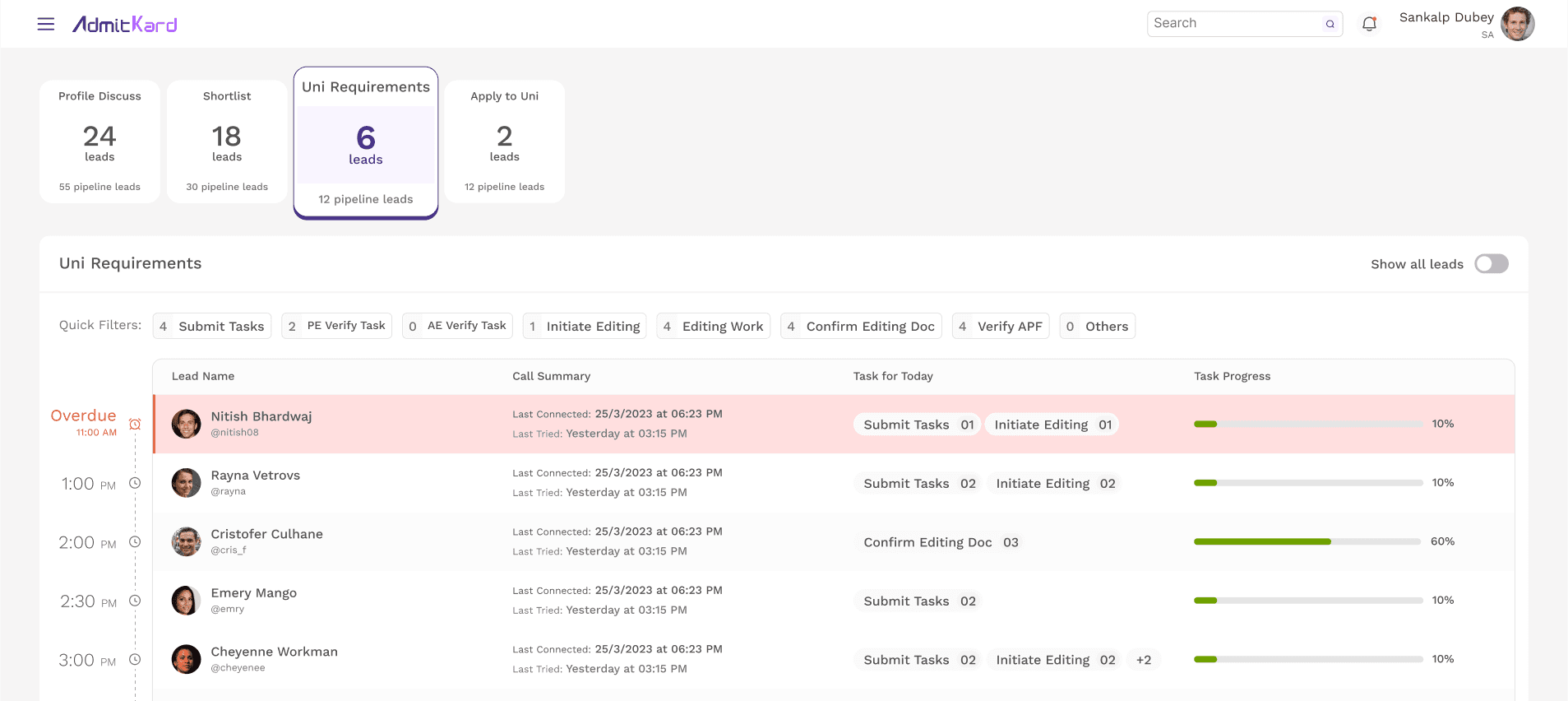Click Nitish Bhardwaj's Initiate Editing 01 chip
This screenshot has height=701, width=1568.
tap(1052, 425)
